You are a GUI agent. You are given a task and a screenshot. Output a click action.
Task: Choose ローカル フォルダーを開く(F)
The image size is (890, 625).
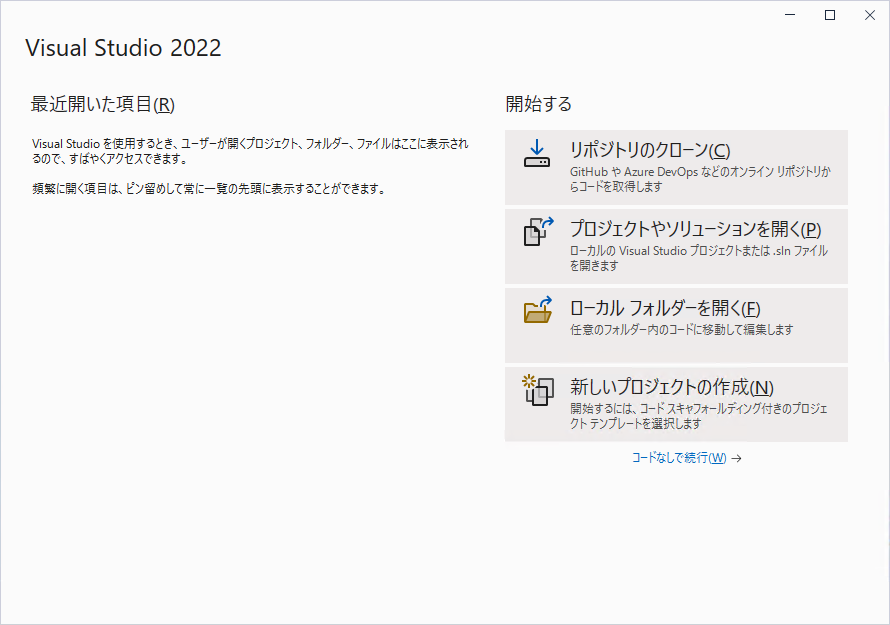676,325
